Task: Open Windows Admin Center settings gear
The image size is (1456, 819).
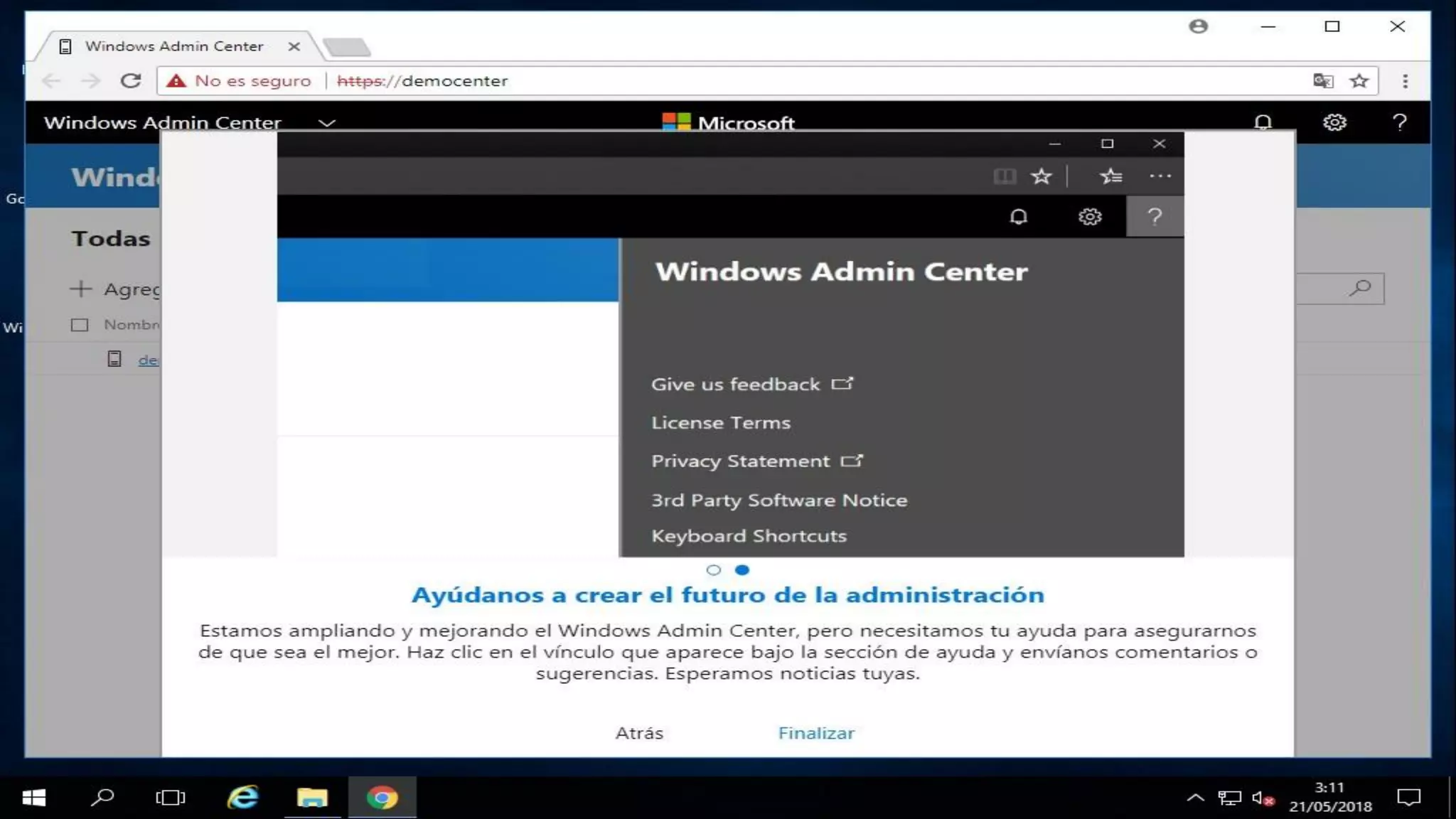Action: (1334, 122)
